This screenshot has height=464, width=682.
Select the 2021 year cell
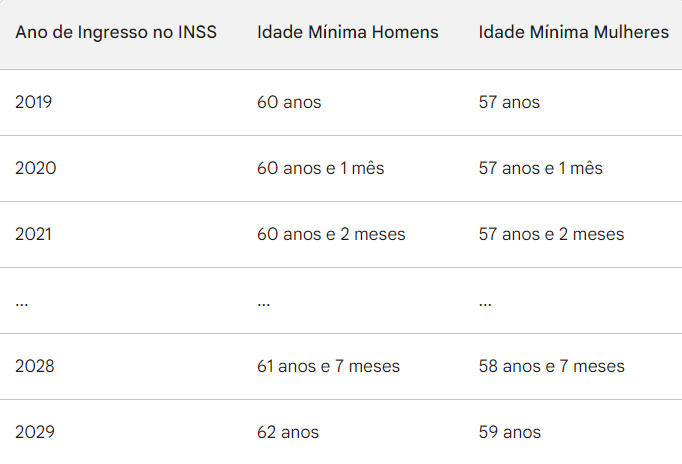[x=33, y=234]
